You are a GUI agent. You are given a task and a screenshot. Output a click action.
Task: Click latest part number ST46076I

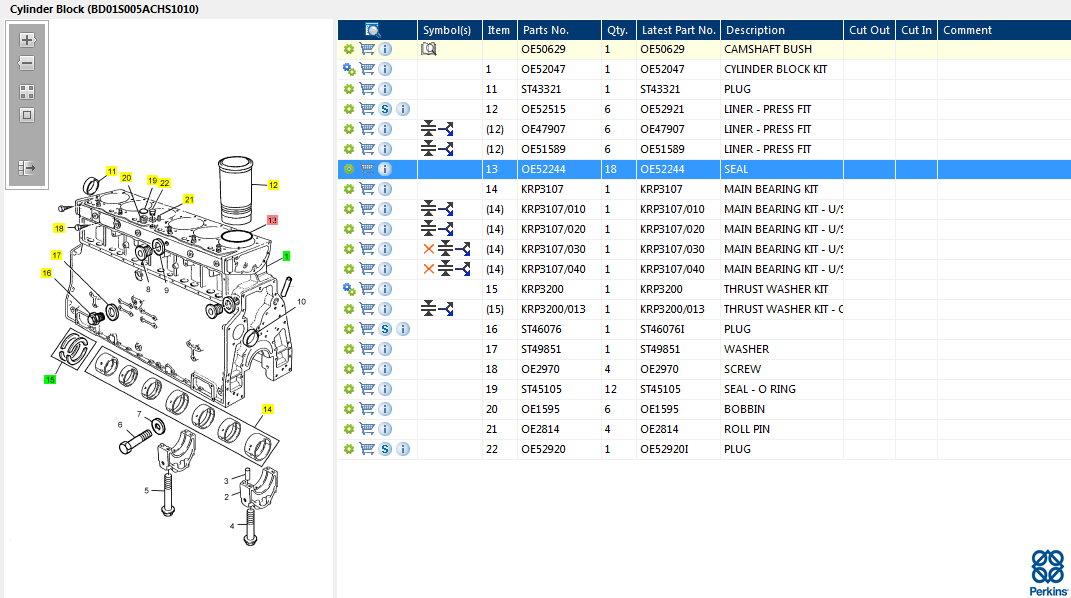[x=662, y=329]
